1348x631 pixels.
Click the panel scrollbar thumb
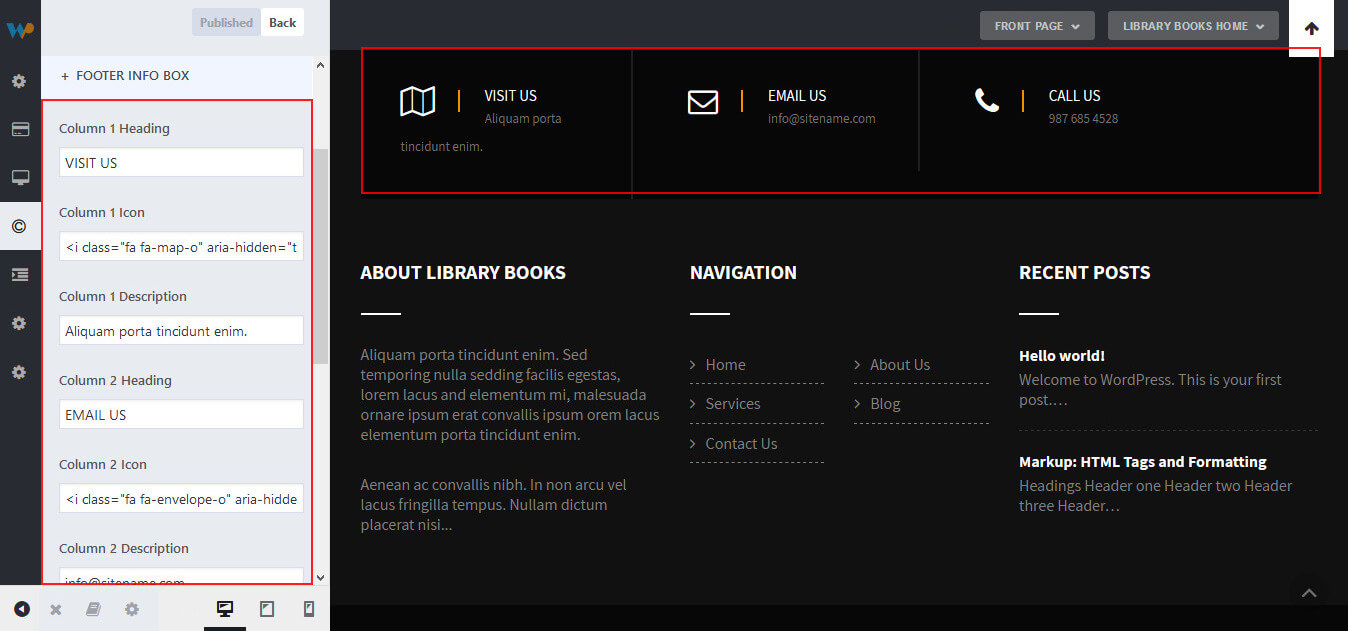point(320,256)
